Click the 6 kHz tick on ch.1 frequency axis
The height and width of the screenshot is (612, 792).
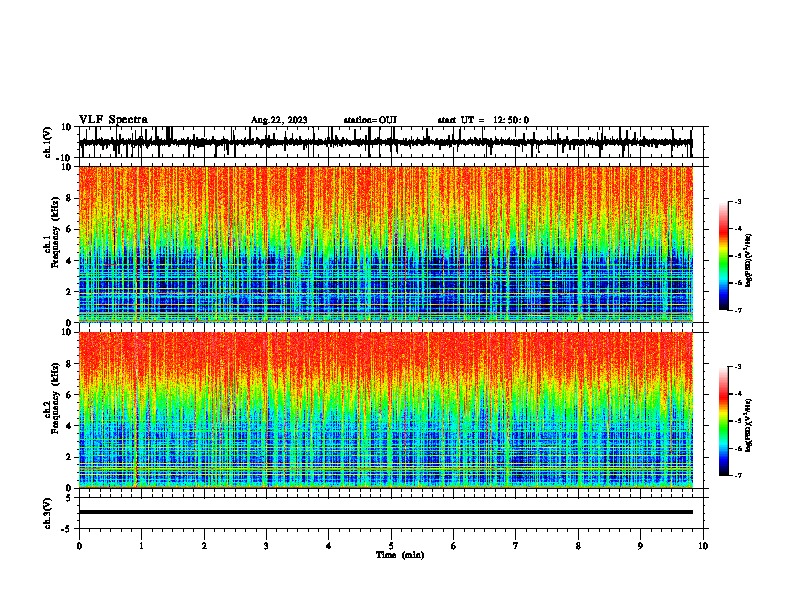(x=70, y=229)
